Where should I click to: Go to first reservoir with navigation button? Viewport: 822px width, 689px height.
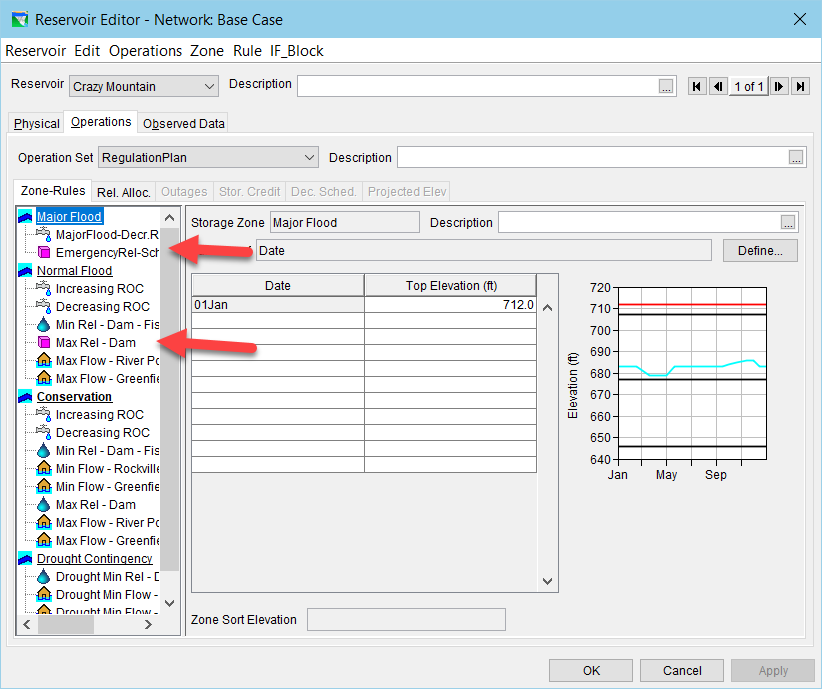[x=697, y=87]
